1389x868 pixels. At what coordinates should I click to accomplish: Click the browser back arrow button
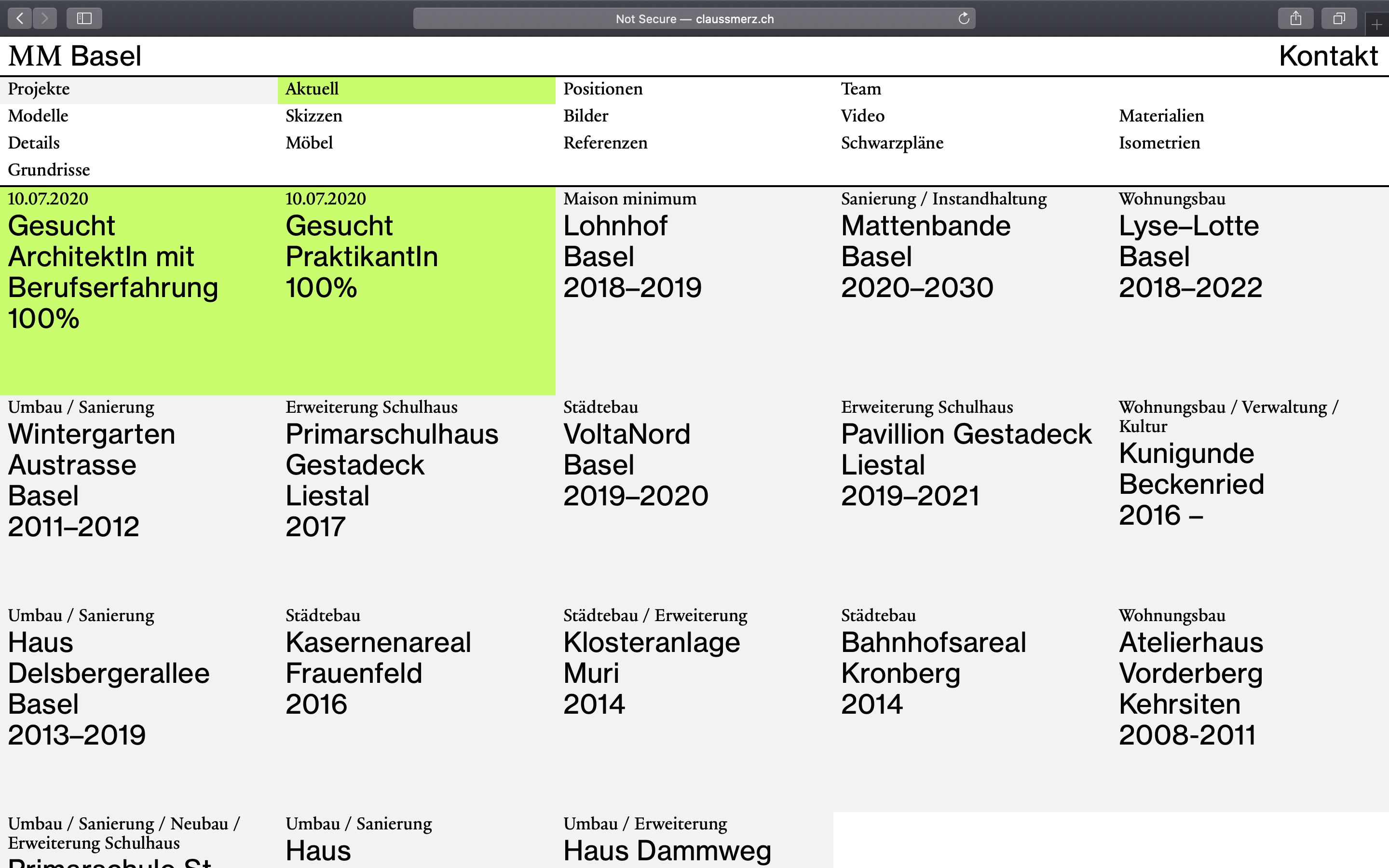(20, 18)
